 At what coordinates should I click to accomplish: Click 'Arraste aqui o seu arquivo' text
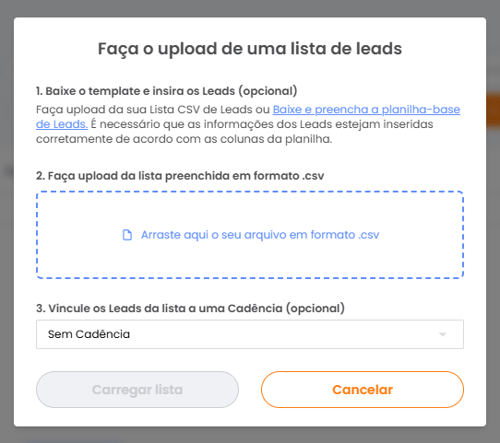[x=214, y=235]
